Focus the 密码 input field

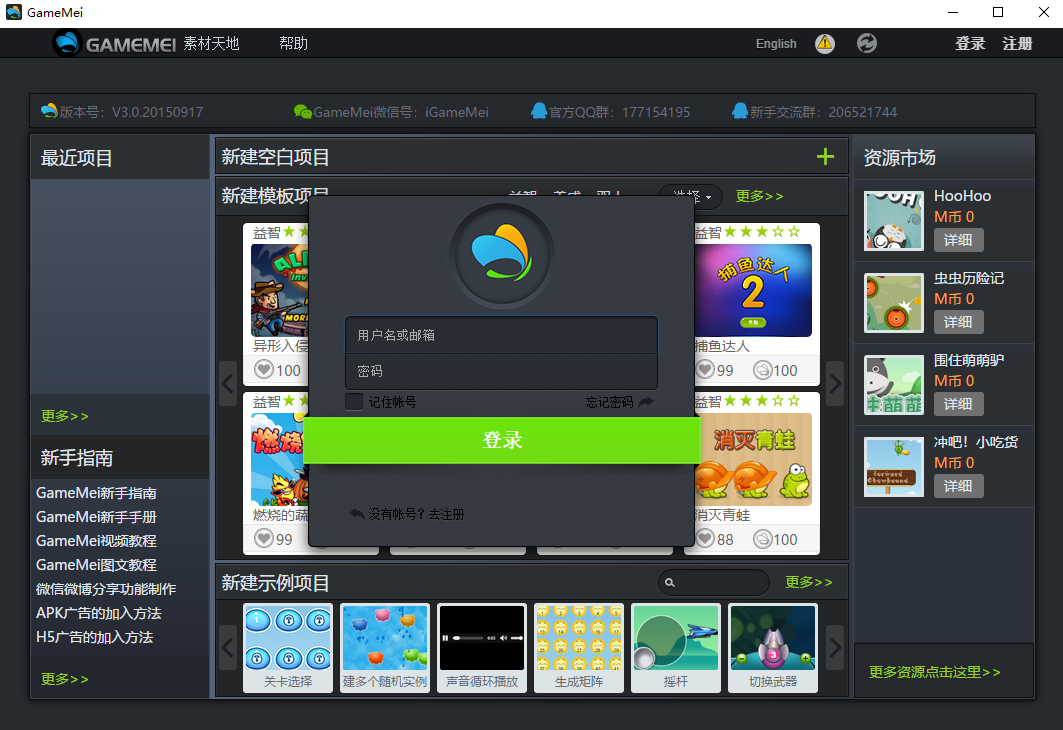tap(502, 371)
